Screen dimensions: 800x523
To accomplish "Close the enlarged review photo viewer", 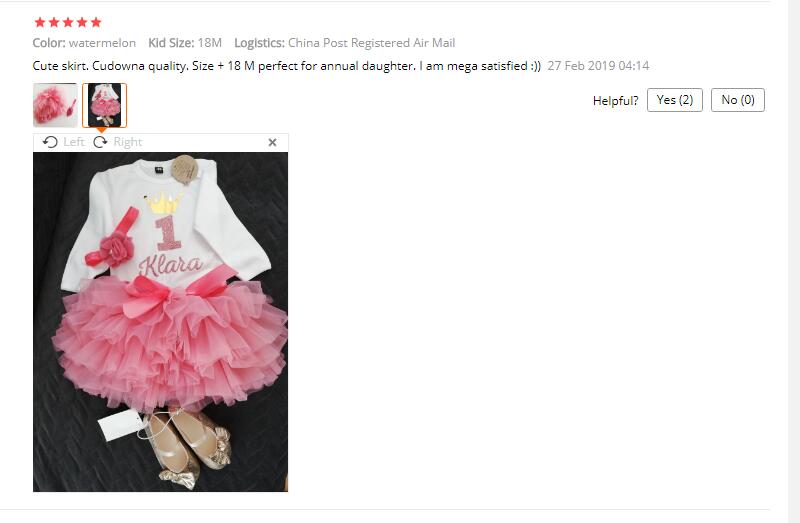I will 272,142.
